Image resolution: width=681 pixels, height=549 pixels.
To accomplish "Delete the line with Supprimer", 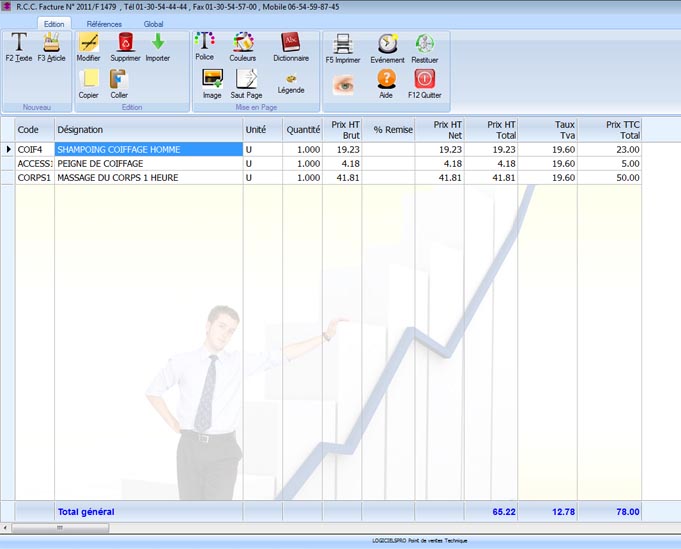I will pos(125,43).
